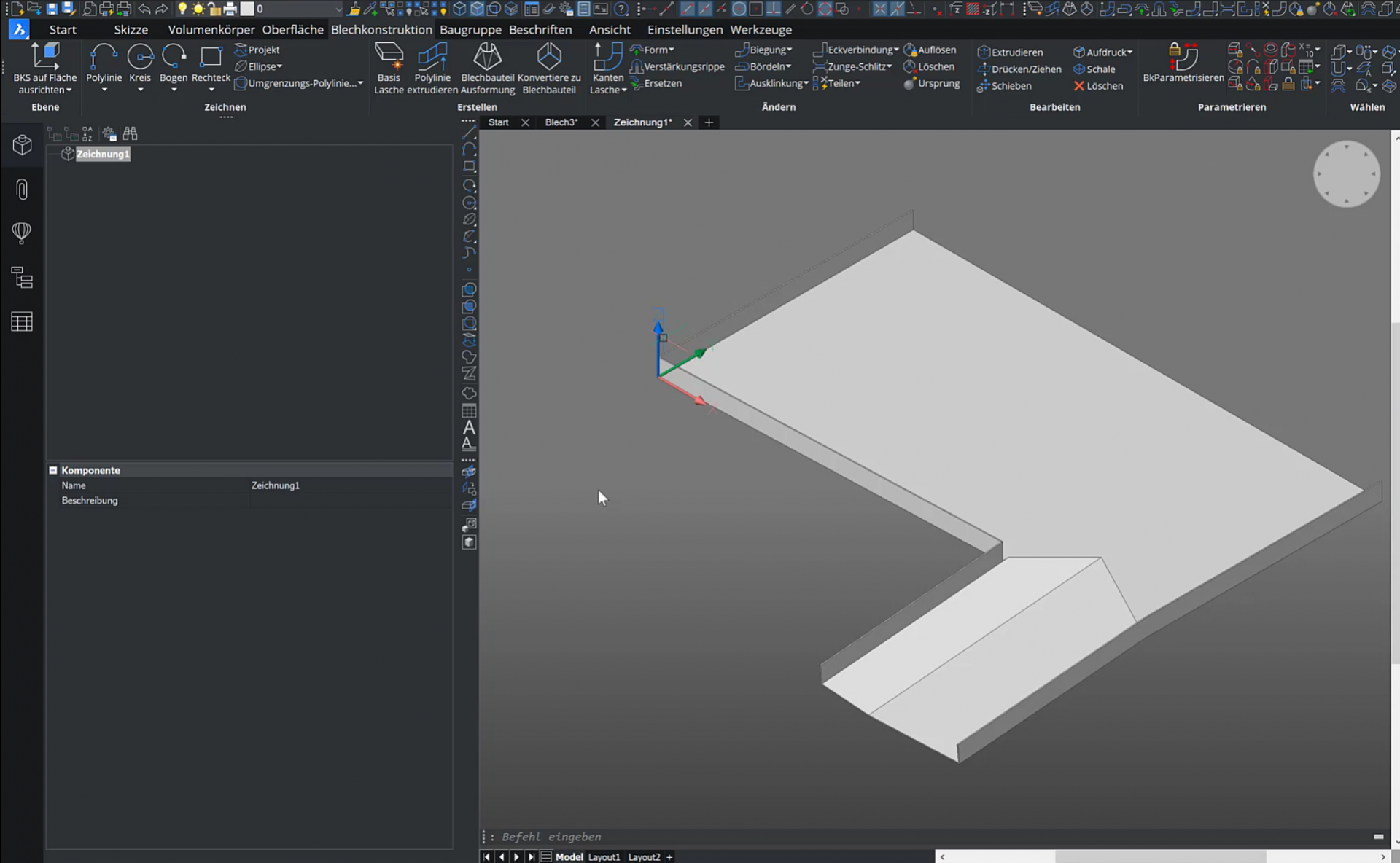
Task: Click the white layer color swatch
Action: point(247,9)
